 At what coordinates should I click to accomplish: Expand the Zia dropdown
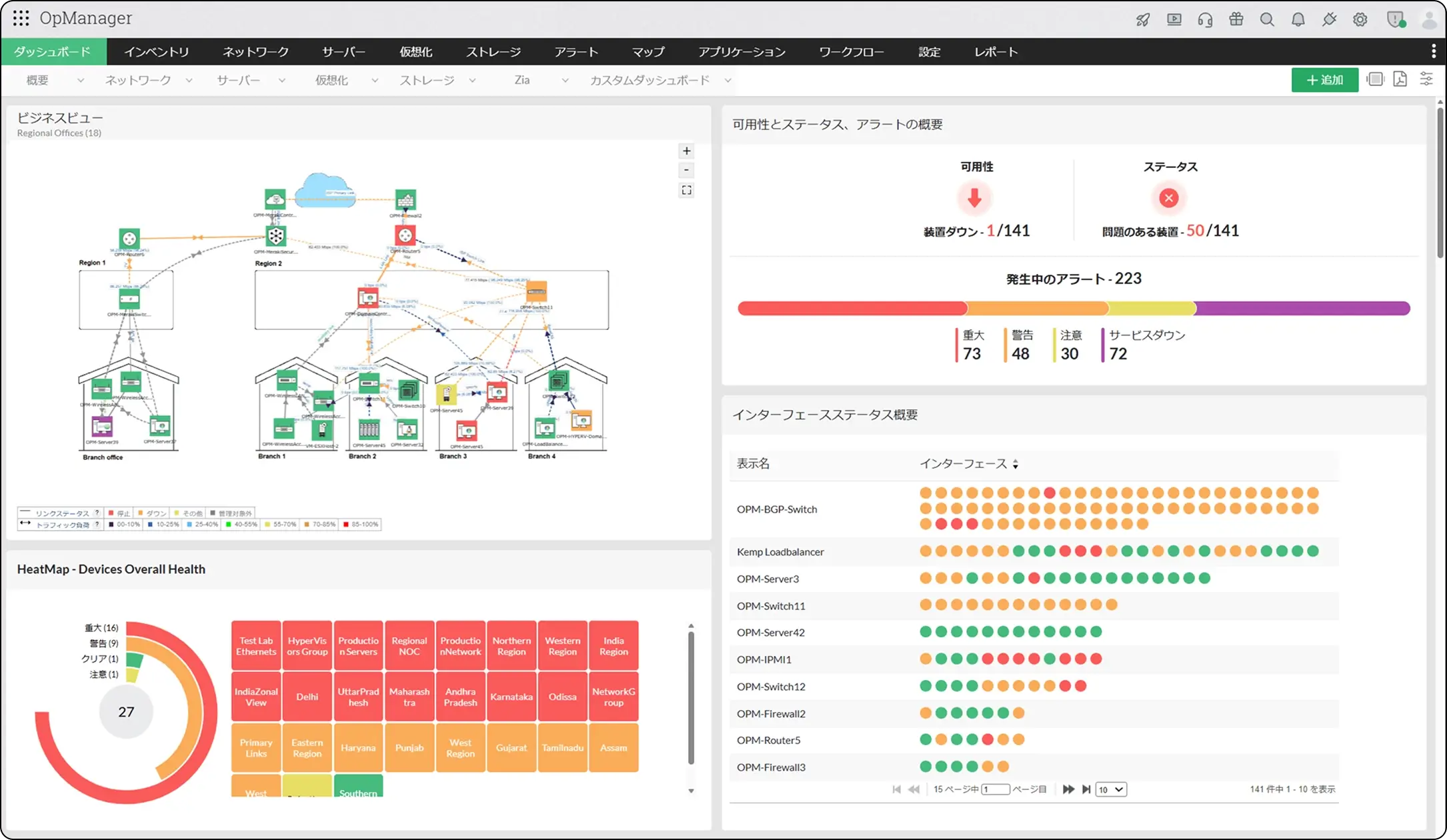[565, 81]
